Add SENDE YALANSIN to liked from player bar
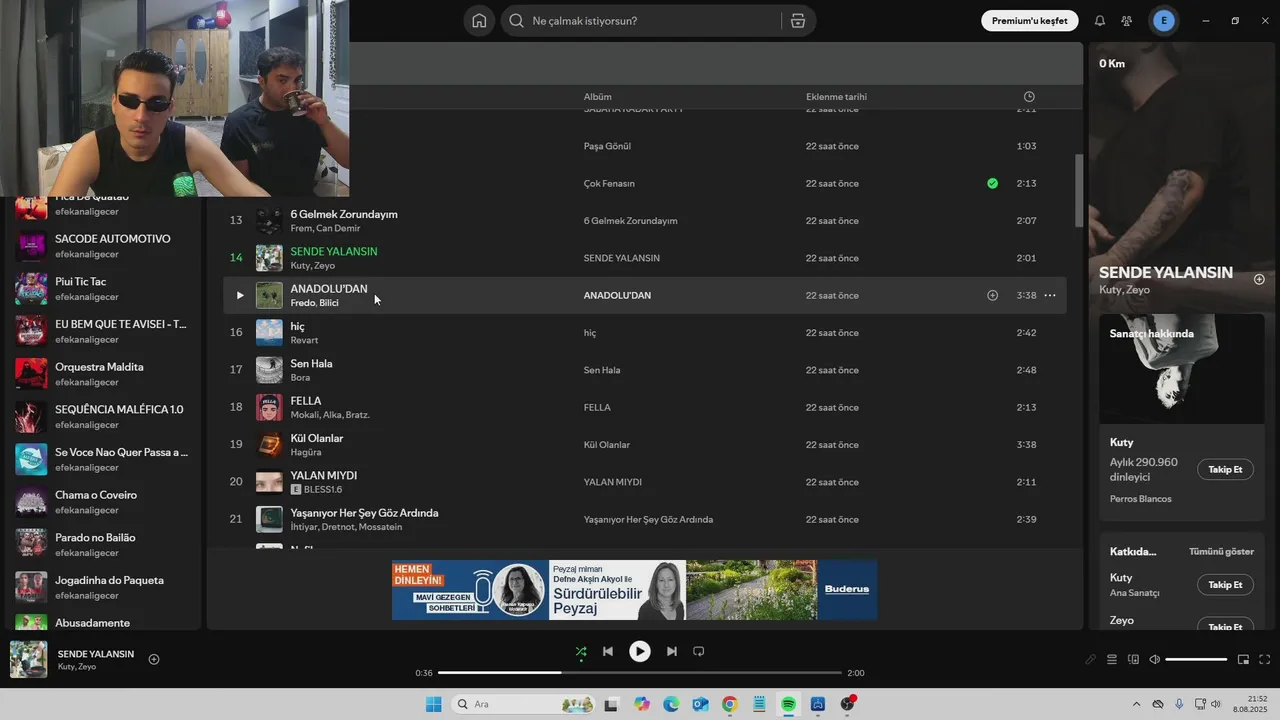The height and width of the screenshot is (720, 1280). point(154,660)
